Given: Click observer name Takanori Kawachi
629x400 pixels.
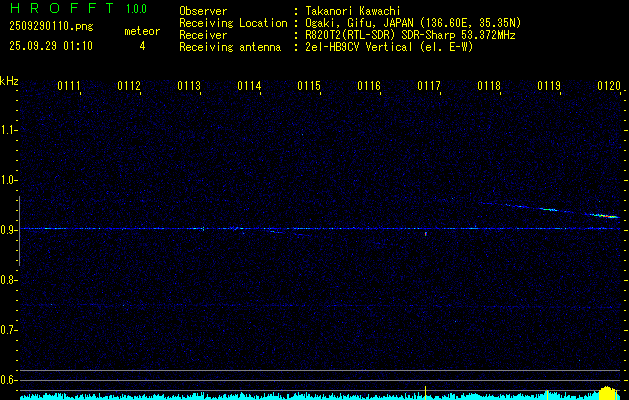Looking at the screenshot, I should [353, 11].
